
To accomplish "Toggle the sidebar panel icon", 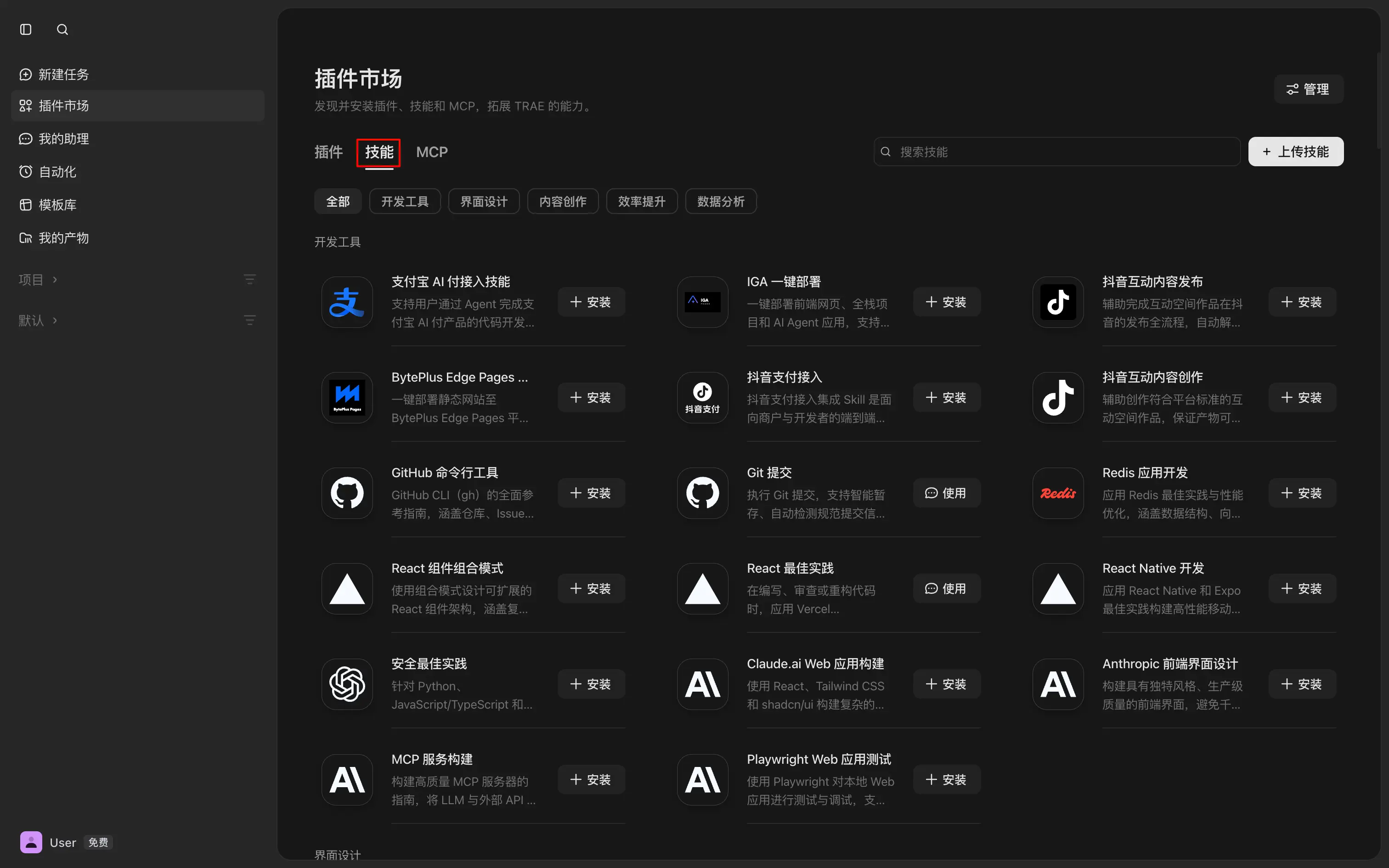I will 26,29.
